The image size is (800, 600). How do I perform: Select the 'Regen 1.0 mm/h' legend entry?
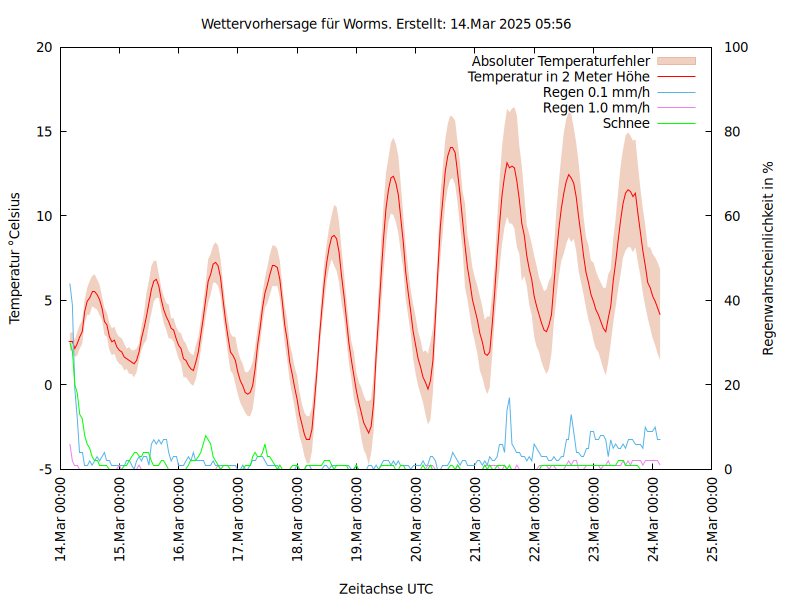596,108
